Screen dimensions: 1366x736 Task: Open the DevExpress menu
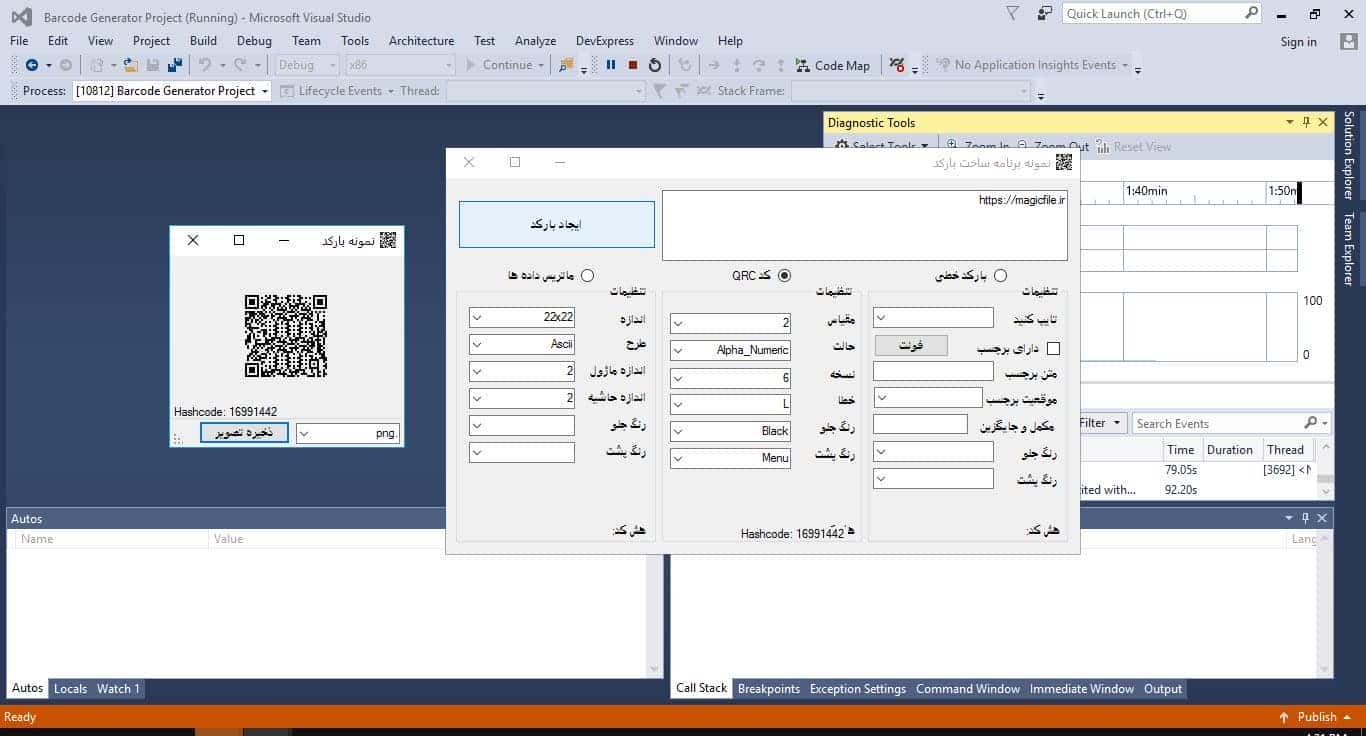[x=605, y=41]
